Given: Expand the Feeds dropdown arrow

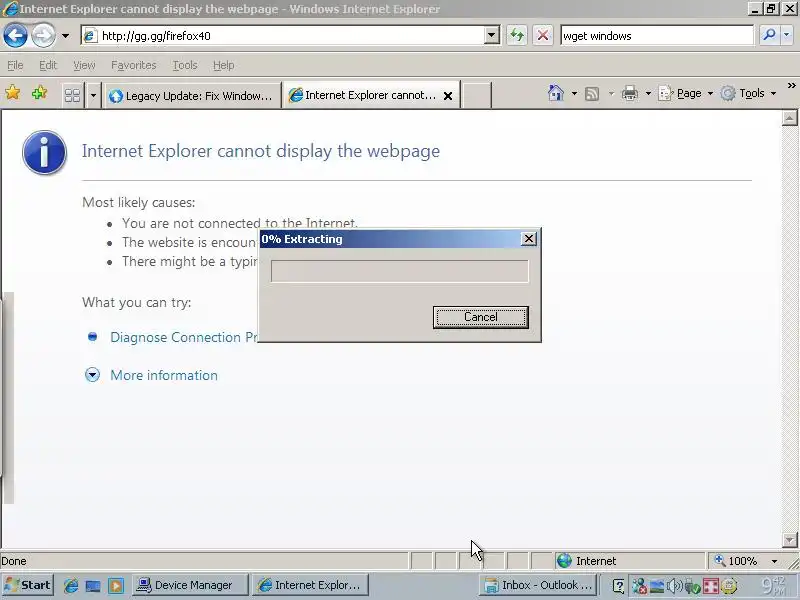Looking at the screenshot, I should click(611, 93).
